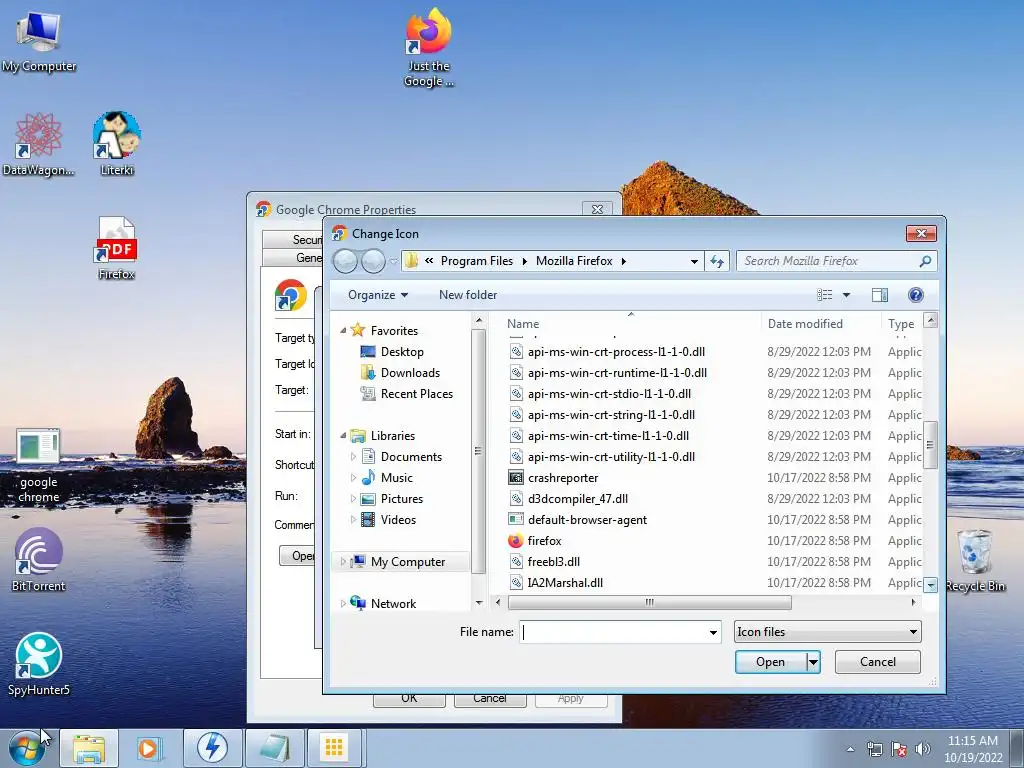Click the Change your view icon
Screen dimensions: 1024x768
(x=825, y=295)
